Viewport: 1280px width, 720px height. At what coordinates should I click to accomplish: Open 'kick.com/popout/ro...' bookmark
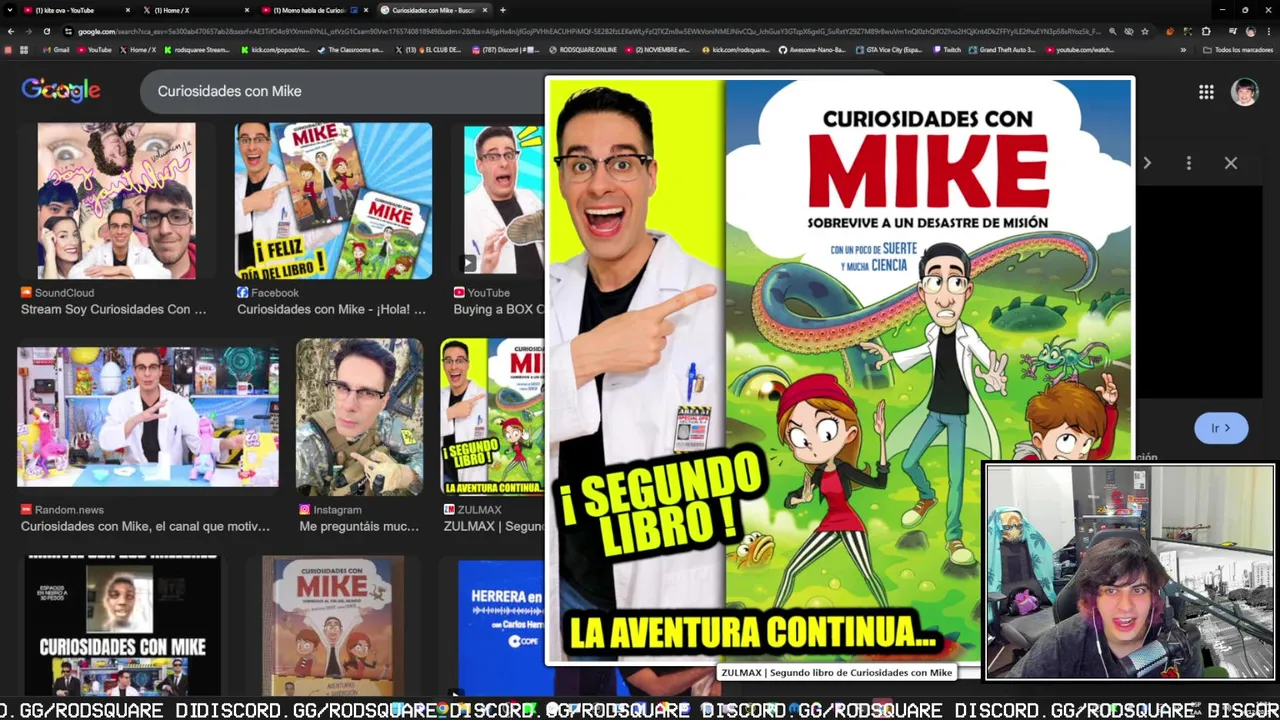point(275,50)
